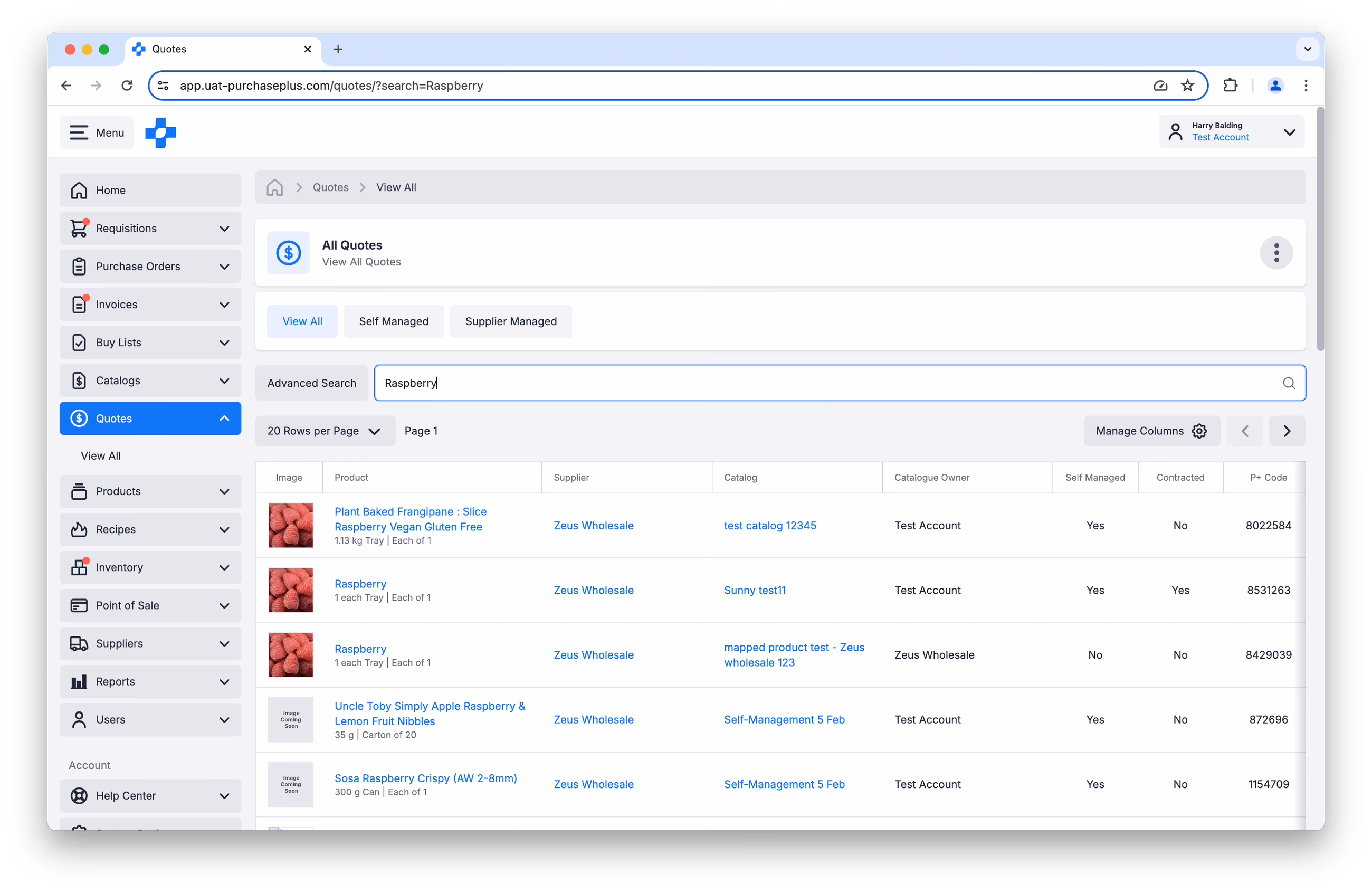Expand the Purchase Orders sidebar section
Image resolution: width=1372 pixels, height=893 pixels.
(x=150, y=267)
